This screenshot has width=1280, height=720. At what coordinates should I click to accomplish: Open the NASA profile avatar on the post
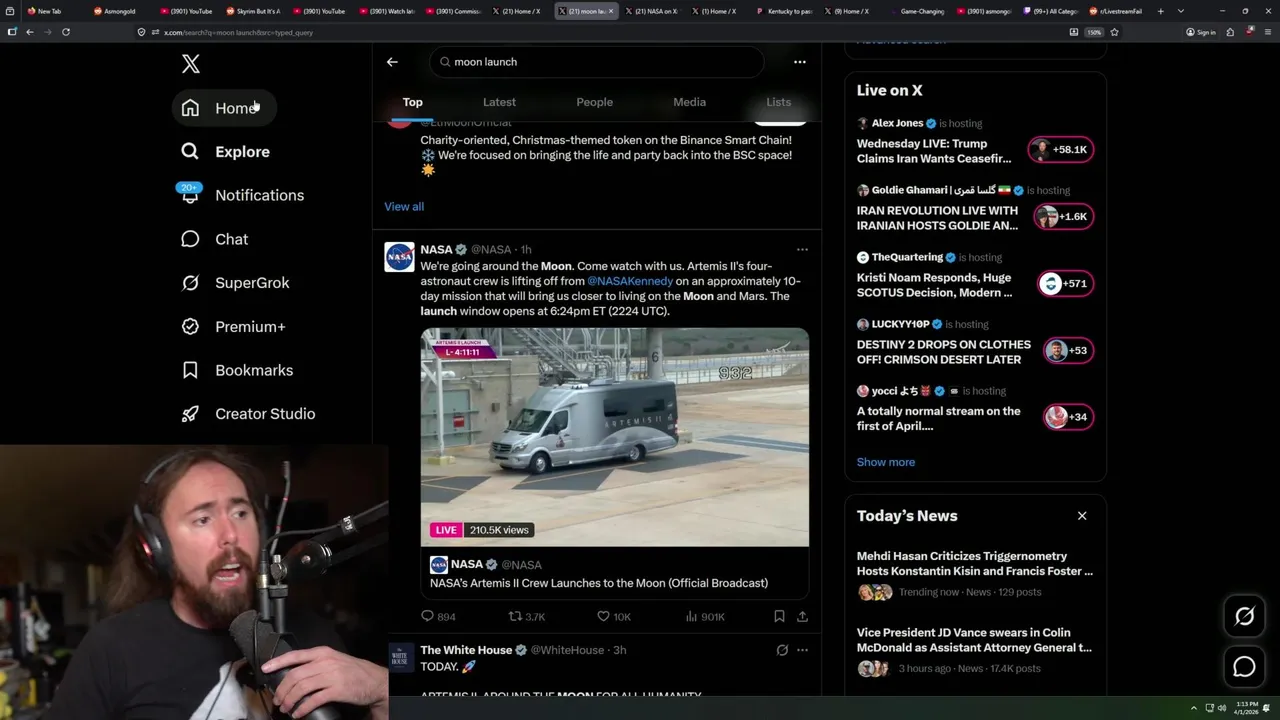click(x=399, y=257)
